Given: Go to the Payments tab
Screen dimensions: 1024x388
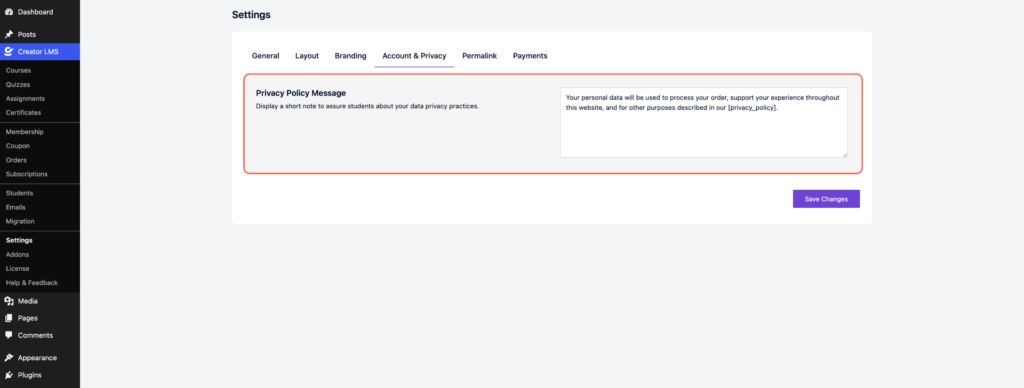Looking at the screenshot, I should [530, 56].
